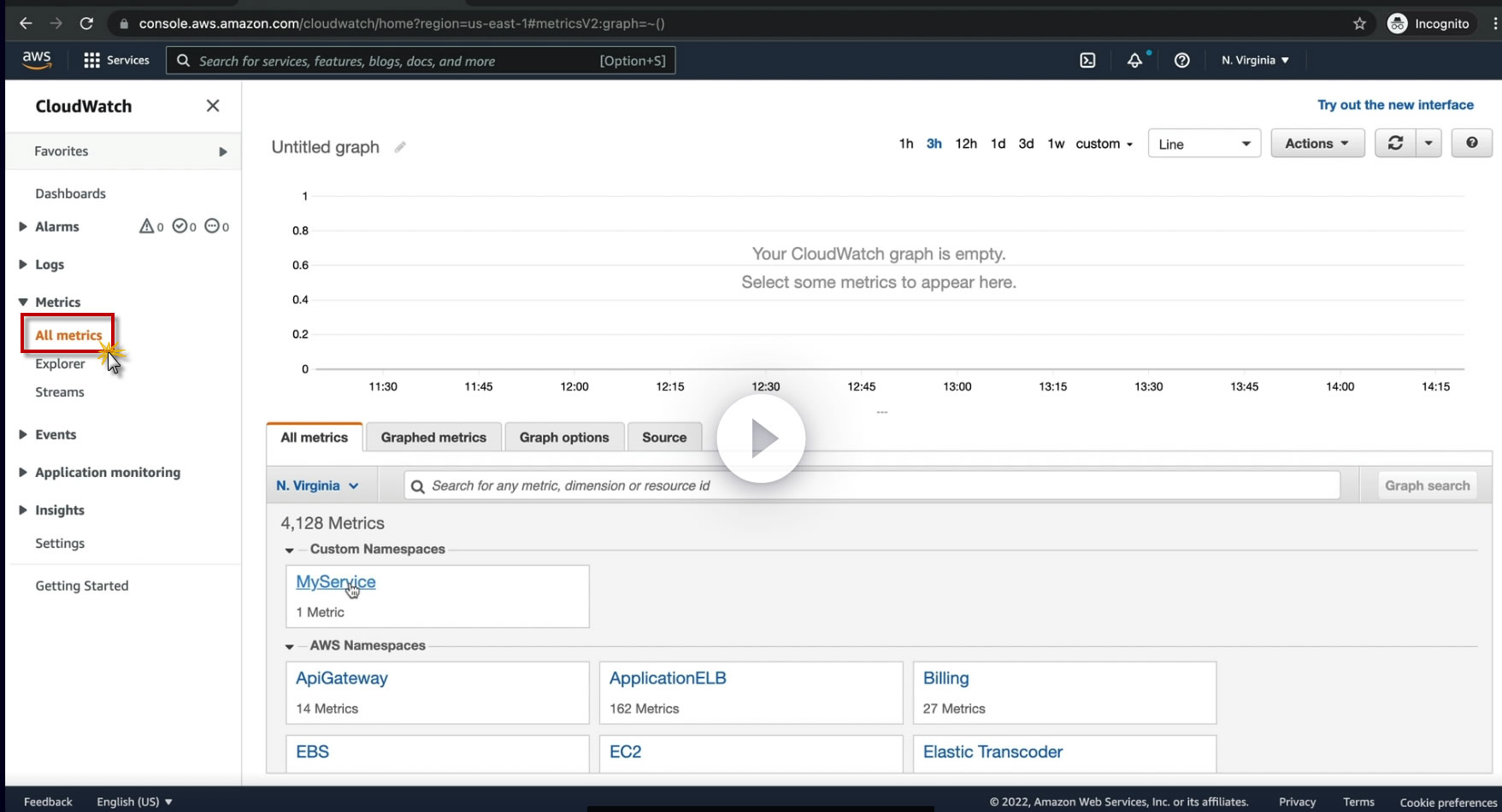The height and width of the screenshot is (812, 1502).
Task: Open Getting Started page
Action: coord(82,585)
